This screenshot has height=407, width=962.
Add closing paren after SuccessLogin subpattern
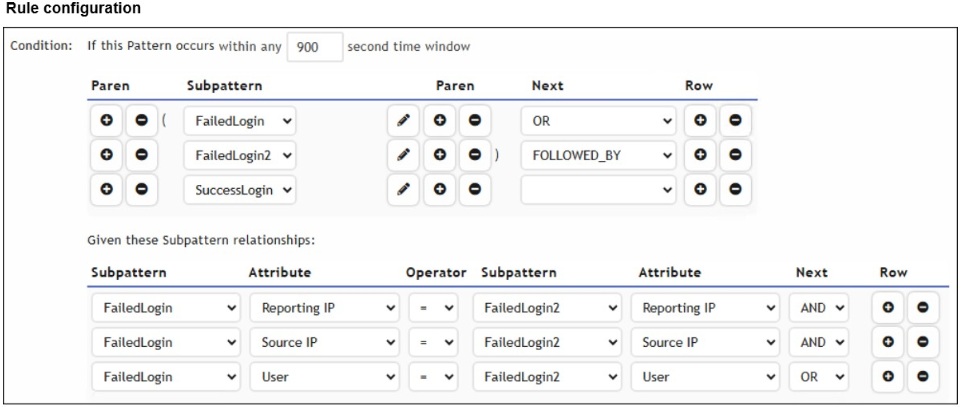tap(440, 190)
